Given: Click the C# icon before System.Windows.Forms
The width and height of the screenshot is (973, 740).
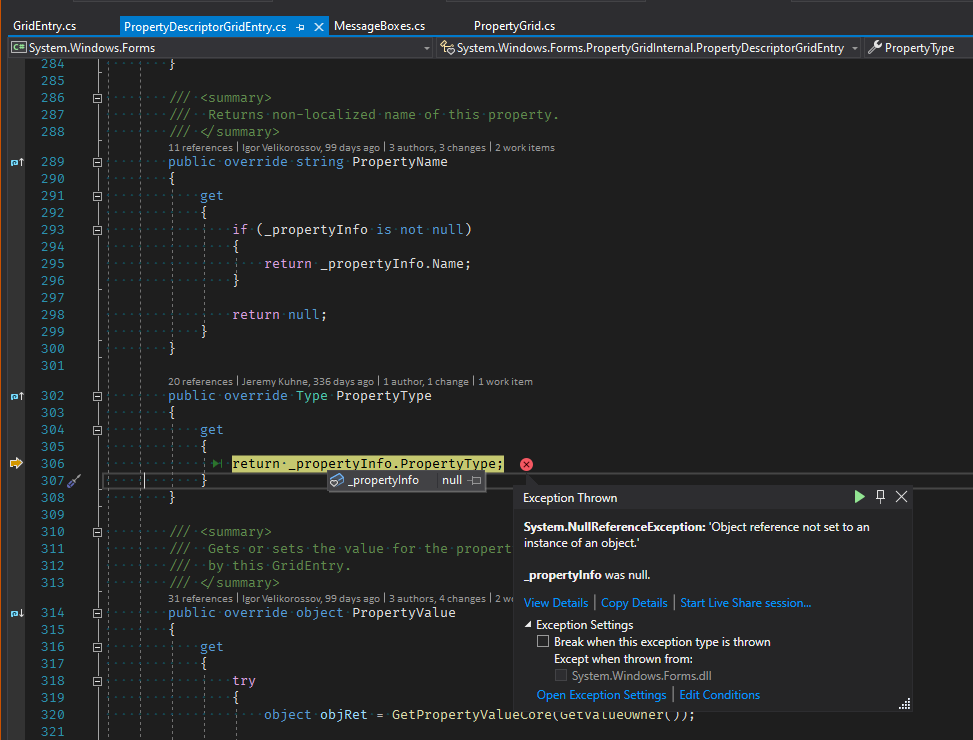Looking at the screenshot, I should [x=17, y=47].
